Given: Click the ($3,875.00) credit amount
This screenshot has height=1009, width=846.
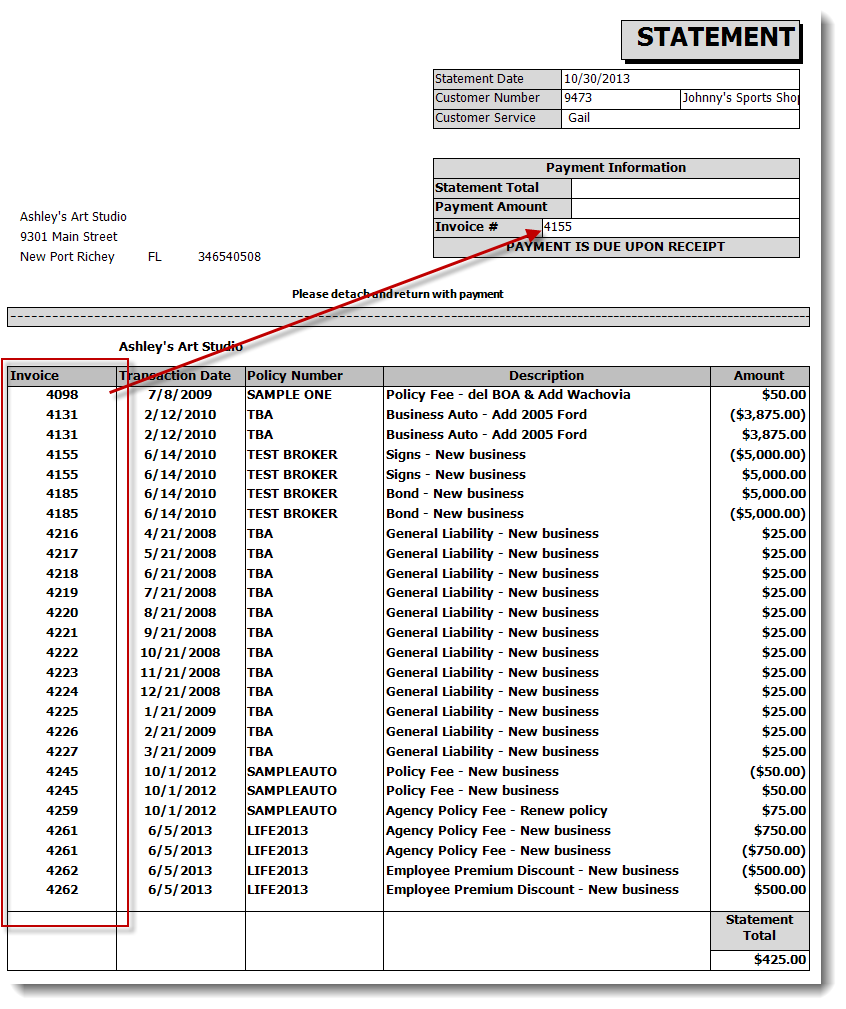Looking at the screenshot, I should [x=768, y=415].
